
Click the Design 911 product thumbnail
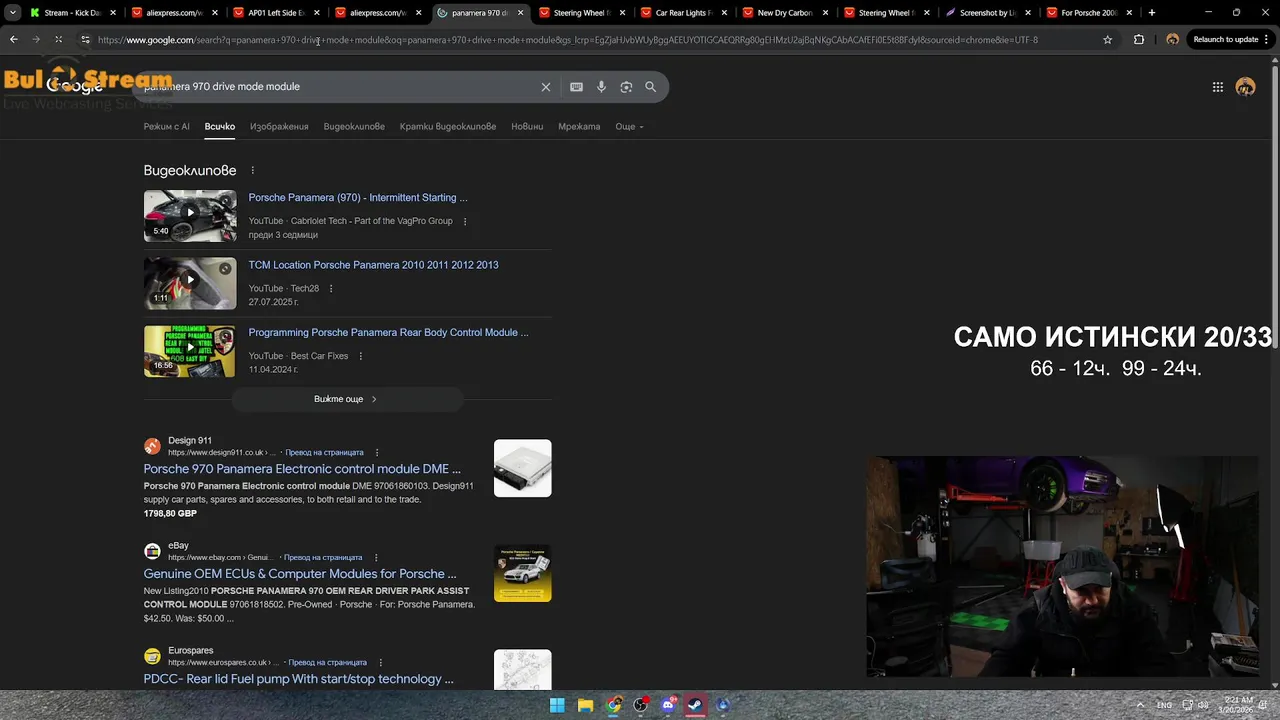pos(522,468)
